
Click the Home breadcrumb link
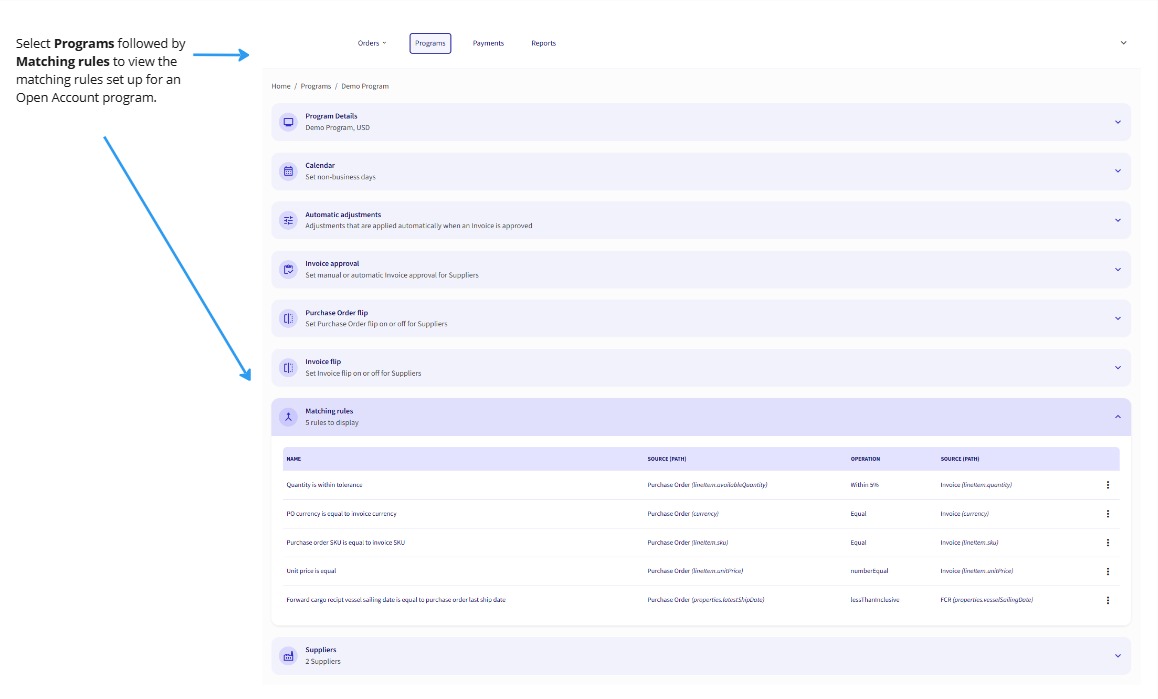281,86
